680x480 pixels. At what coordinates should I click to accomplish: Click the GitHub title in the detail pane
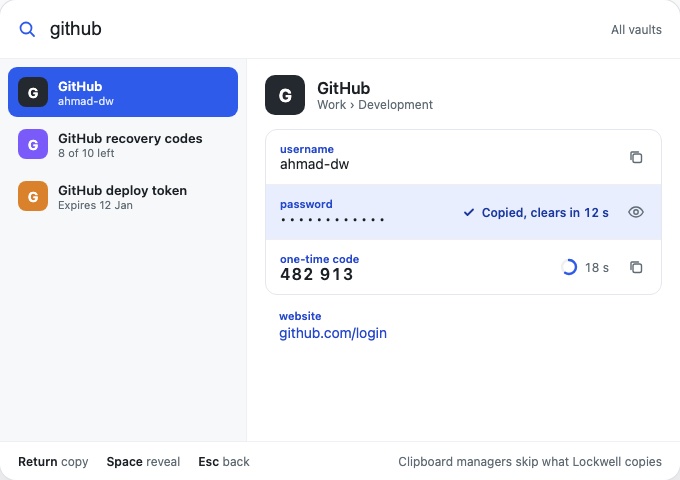343,88
